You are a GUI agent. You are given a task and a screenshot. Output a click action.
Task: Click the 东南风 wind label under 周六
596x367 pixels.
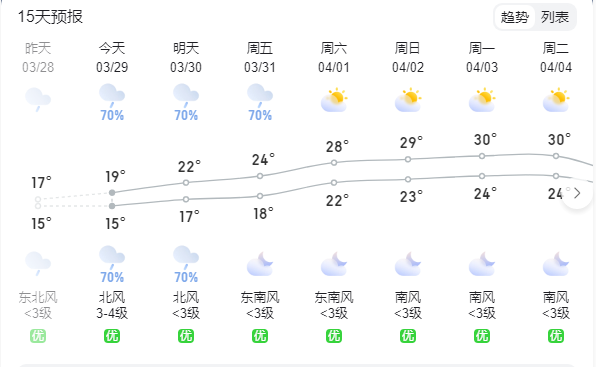pos(334,297)
